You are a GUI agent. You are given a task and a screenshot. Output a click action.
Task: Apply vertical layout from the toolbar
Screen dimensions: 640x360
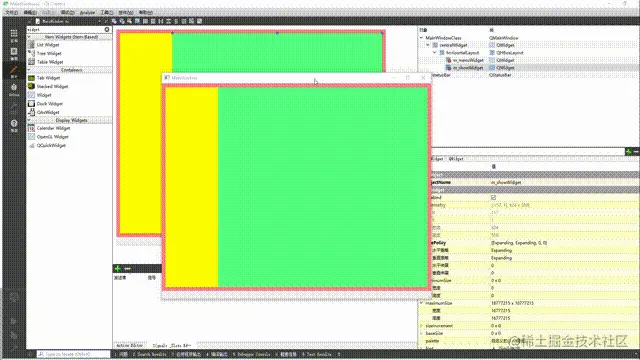point(153,21)
